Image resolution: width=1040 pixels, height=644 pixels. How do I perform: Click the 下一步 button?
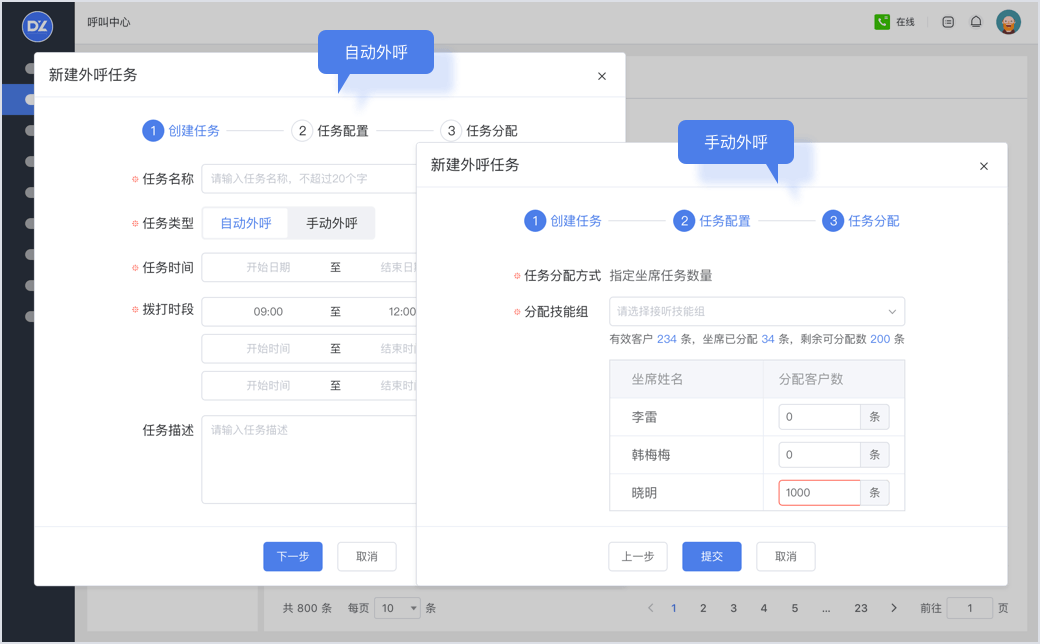click(293, 557)
